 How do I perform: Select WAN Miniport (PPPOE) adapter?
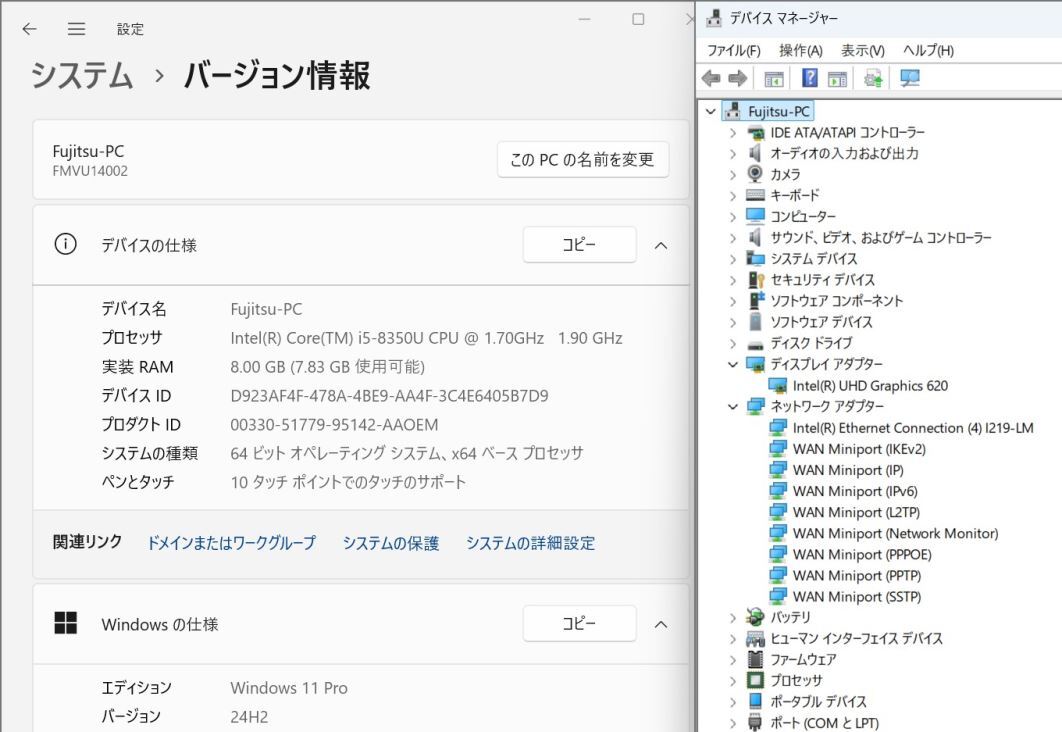click(x=862, y=554)
